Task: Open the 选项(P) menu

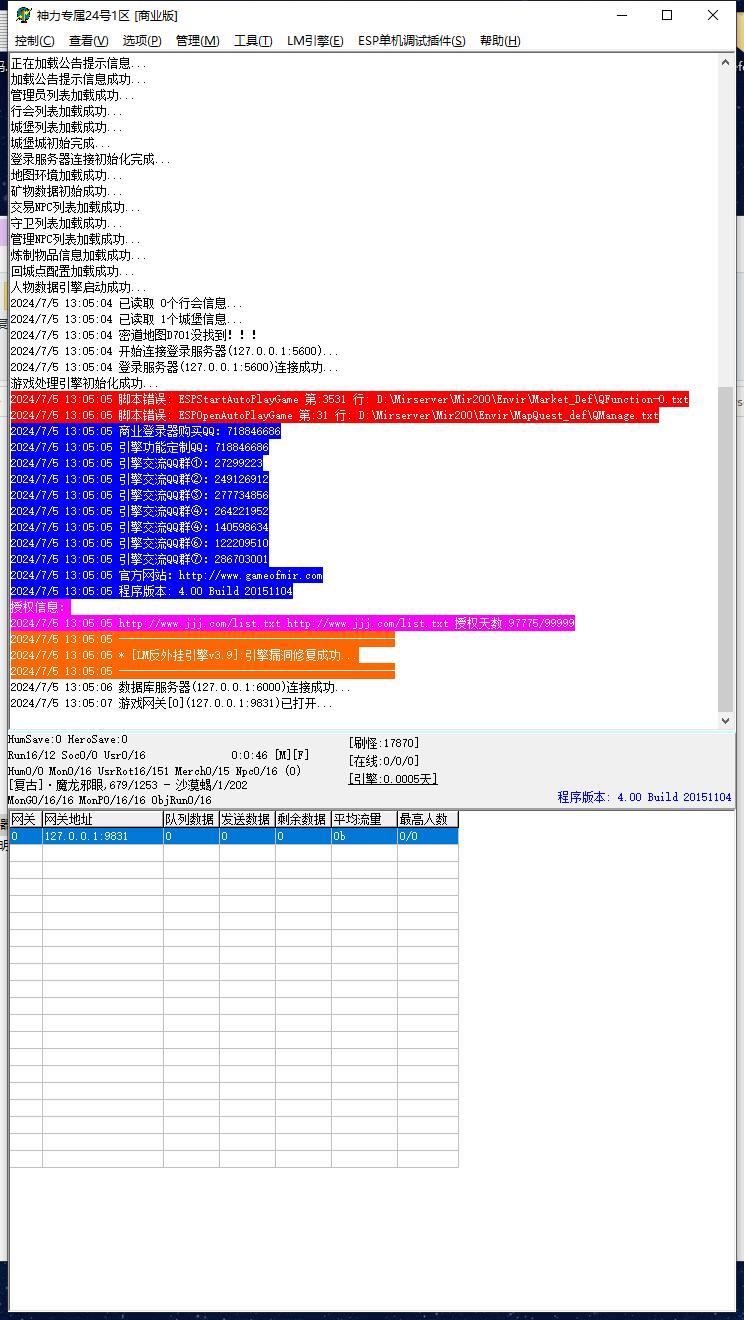Action: (x=142, y=41)
